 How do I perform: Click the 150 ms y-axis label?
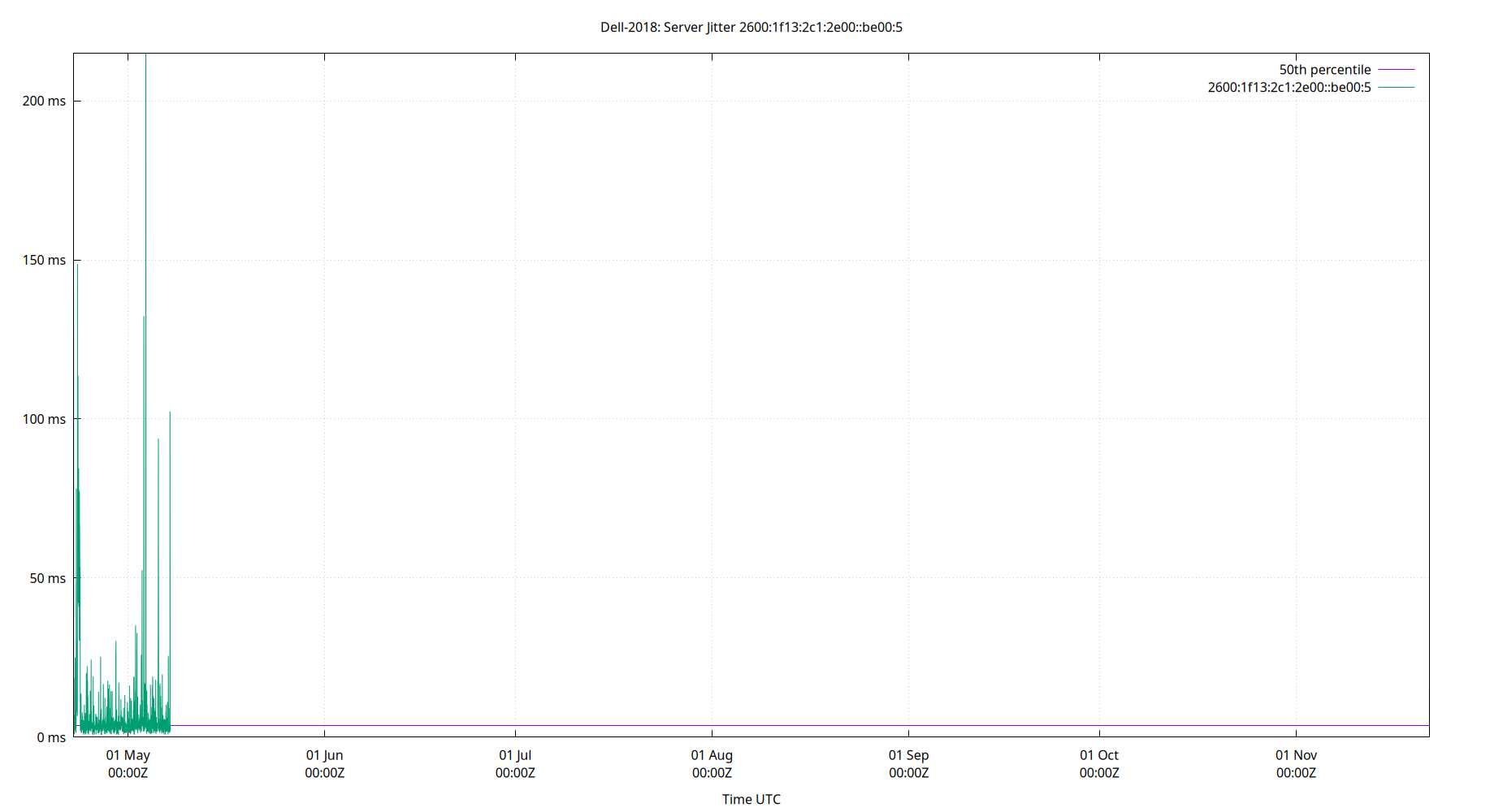[45, 260]
